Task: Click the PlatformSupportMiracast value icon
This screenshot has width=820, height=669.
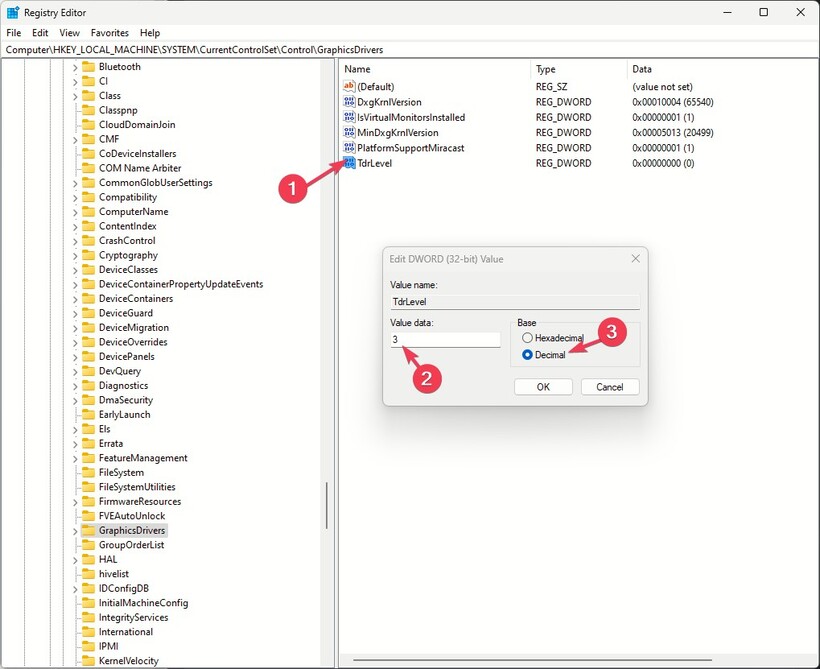Action: 349,148
